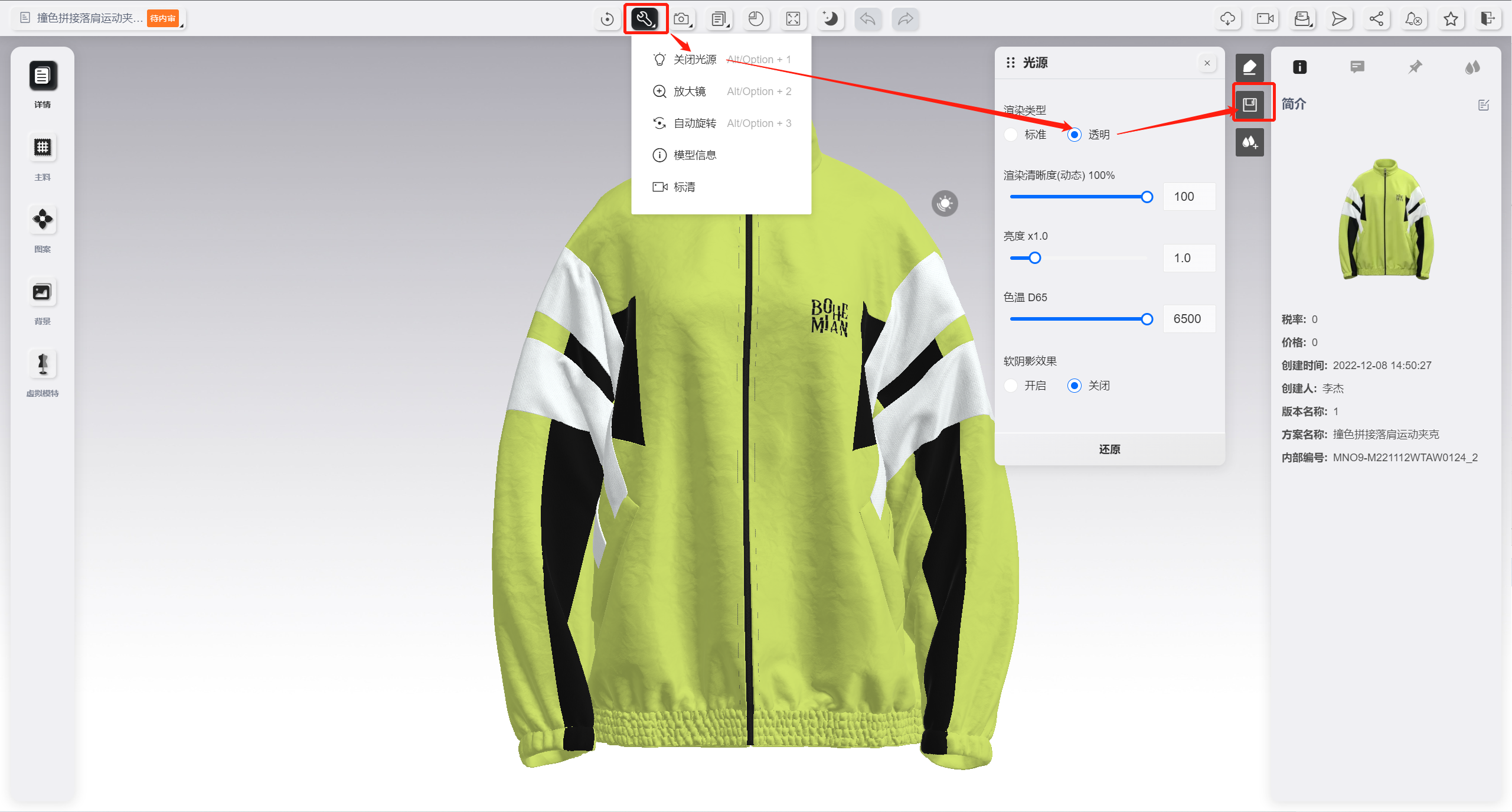Open the 虚拟模特 mannequin sidebar icon
The image size is (1512, 812).
43,364
